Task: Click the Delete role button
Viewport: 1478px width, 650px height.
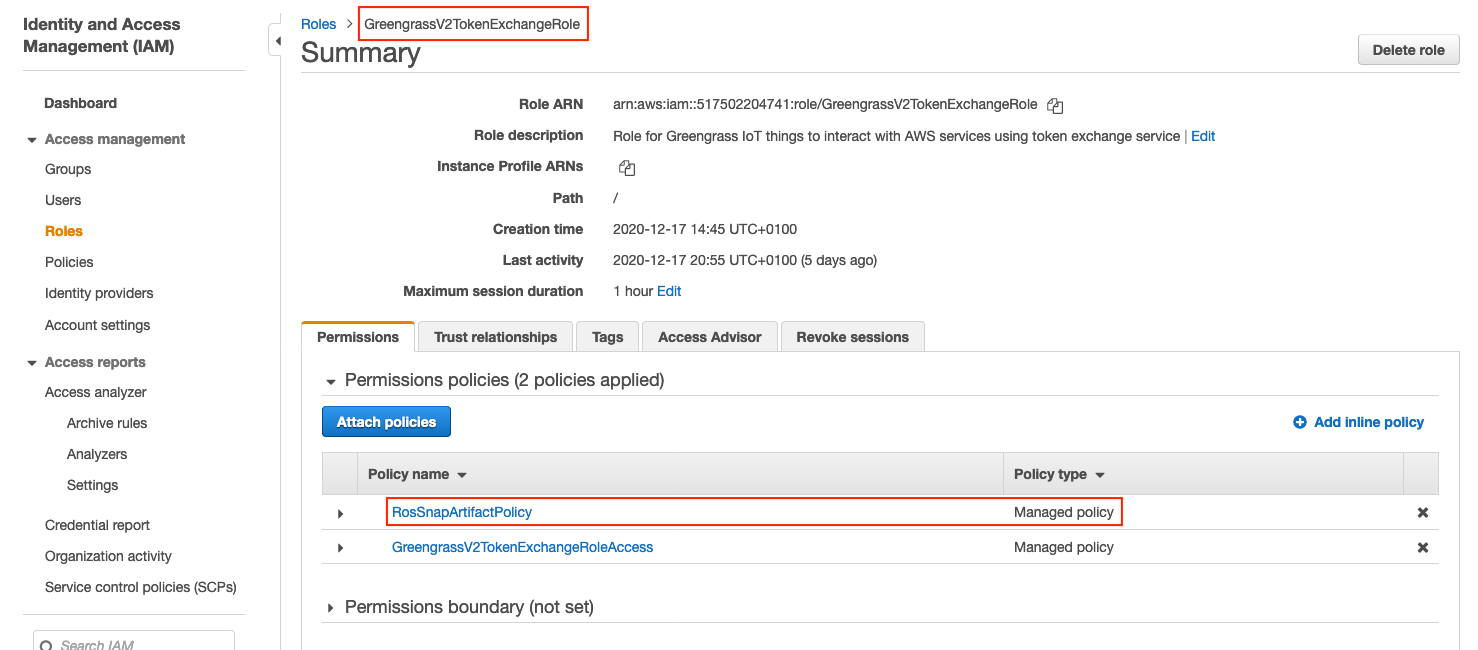Action: [1408, 49]
